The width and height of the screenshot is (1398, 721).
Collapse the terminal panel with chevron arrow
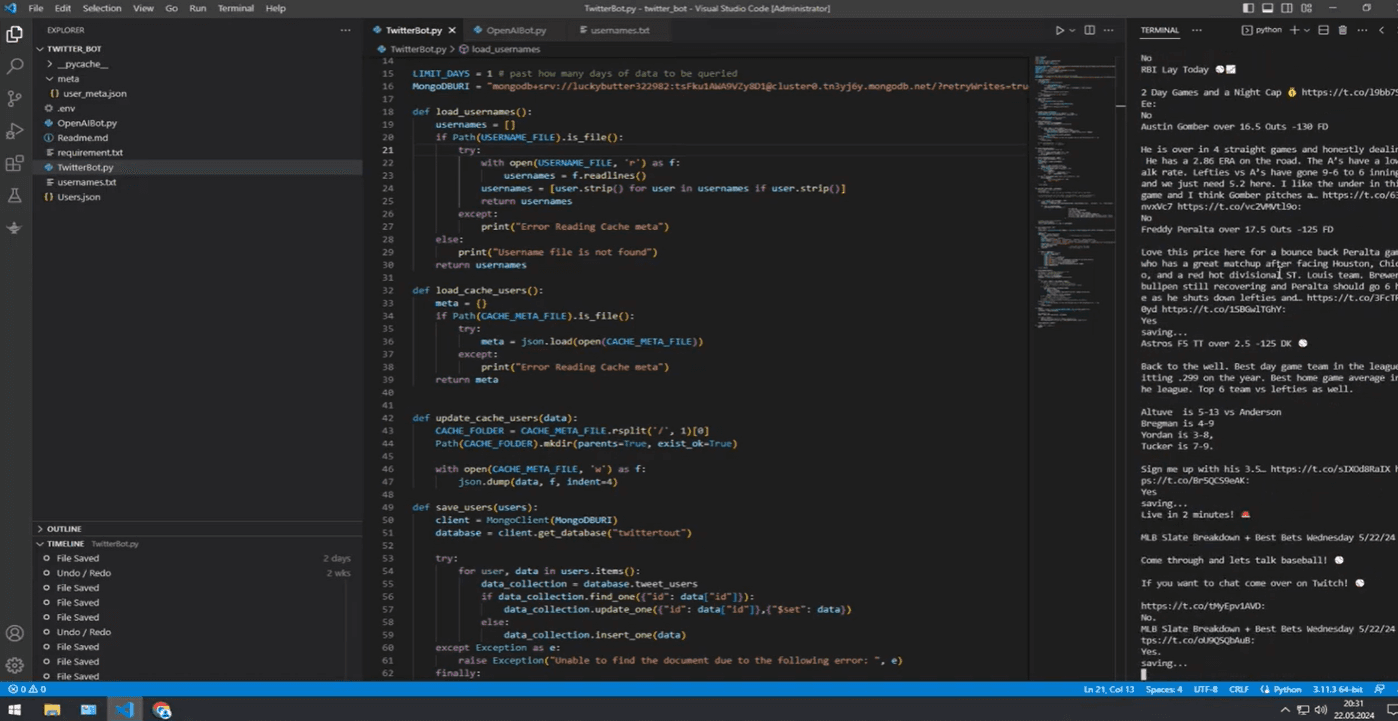click(x=1381, y=30)
